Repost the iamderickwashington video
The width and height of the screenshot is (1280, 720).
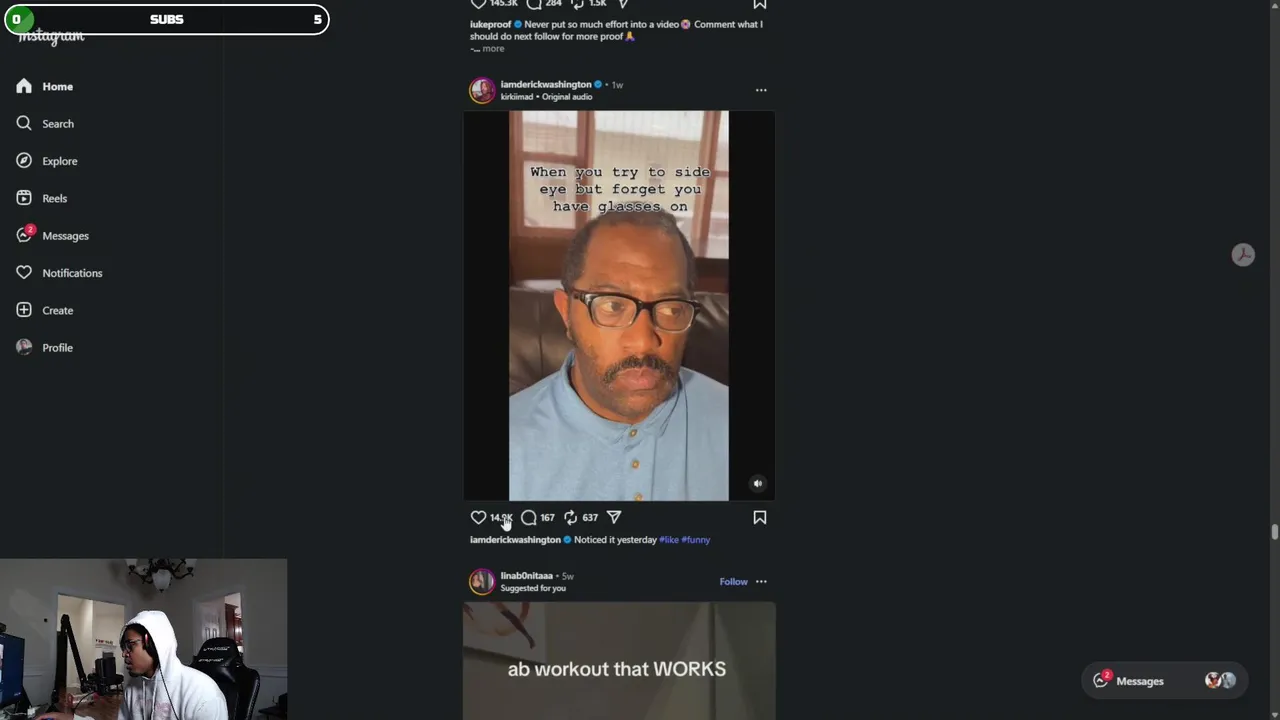[570, 517]
